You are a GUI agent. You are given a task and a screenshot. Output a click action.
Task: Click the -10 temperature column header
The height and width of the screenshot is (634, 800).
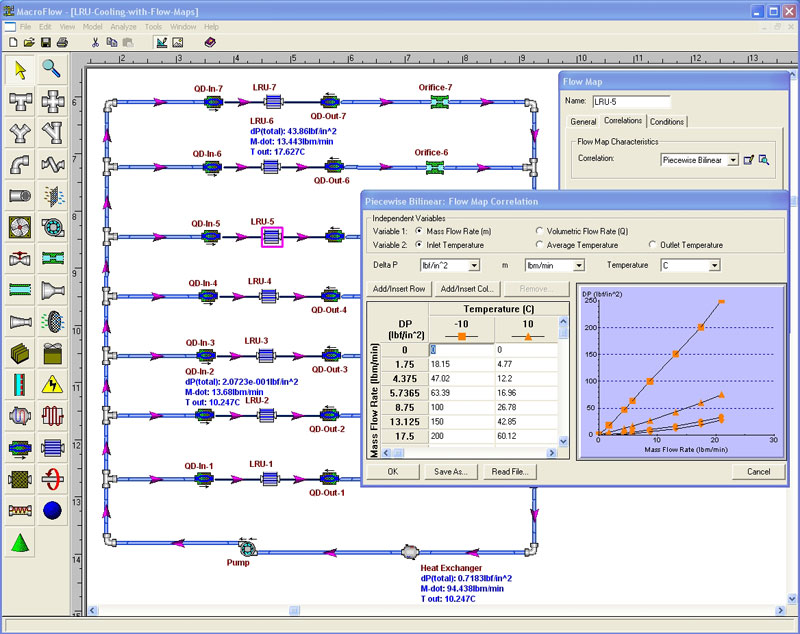pos(462,329)
